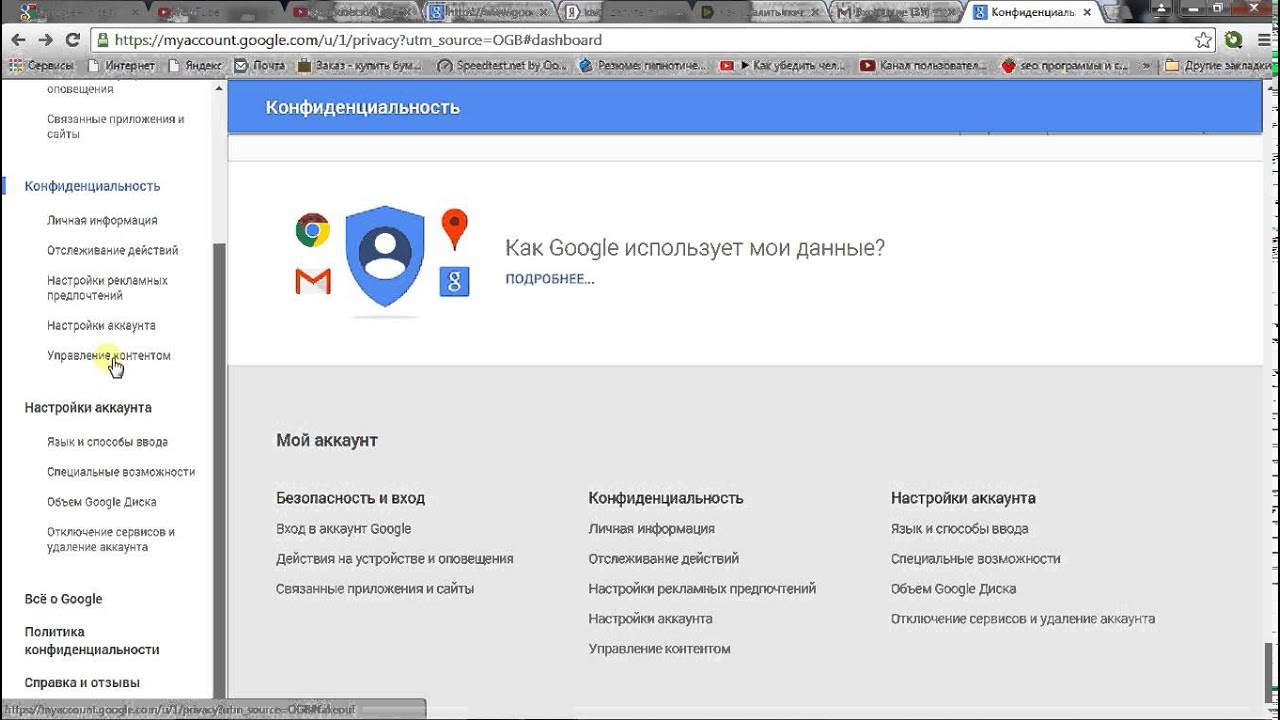Open Политика конфиденциальности in sidebar
1280x720 pixels.
point(92,640)
